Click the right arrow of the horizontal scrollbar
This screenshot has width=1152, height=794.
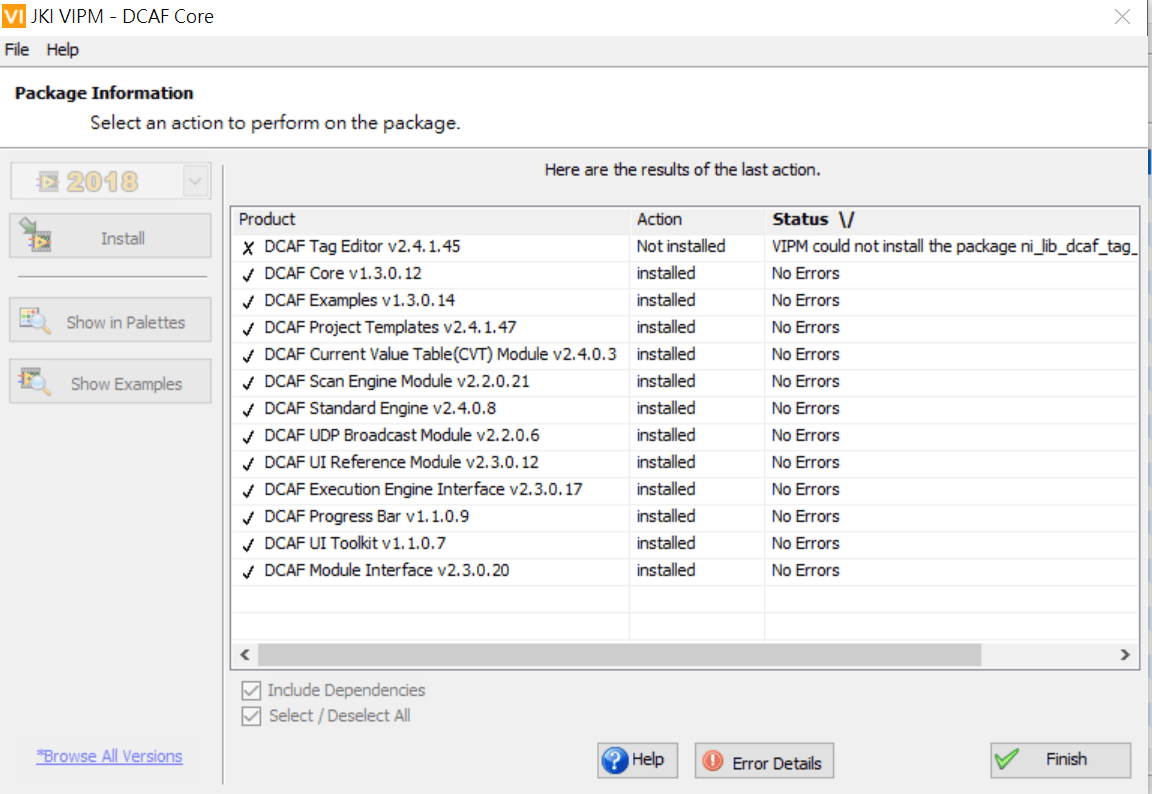coord(1124,654)
